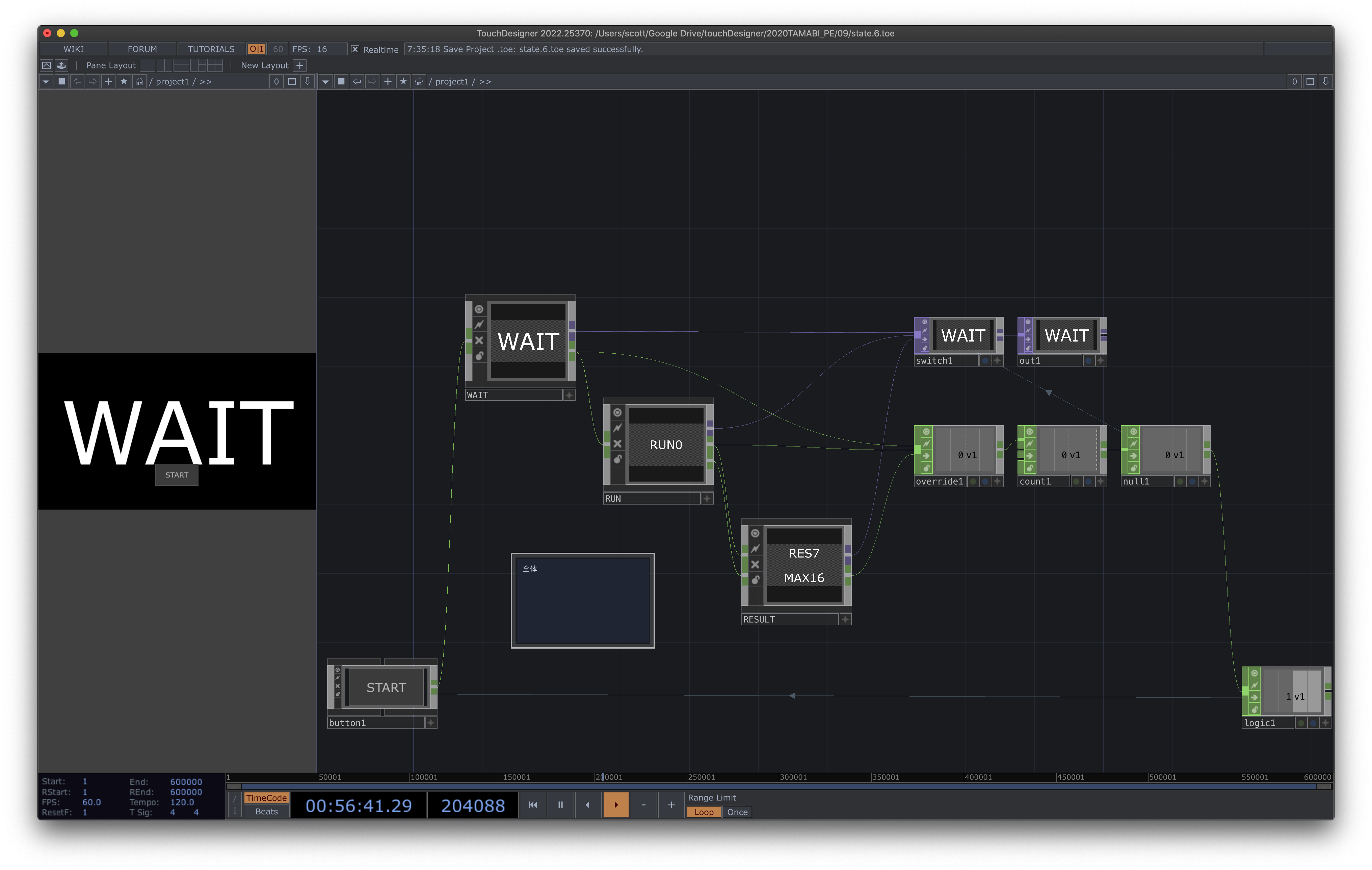Toggle the Realtime checkbox
Screen dimensions: 1372x870
coord(355,50)
